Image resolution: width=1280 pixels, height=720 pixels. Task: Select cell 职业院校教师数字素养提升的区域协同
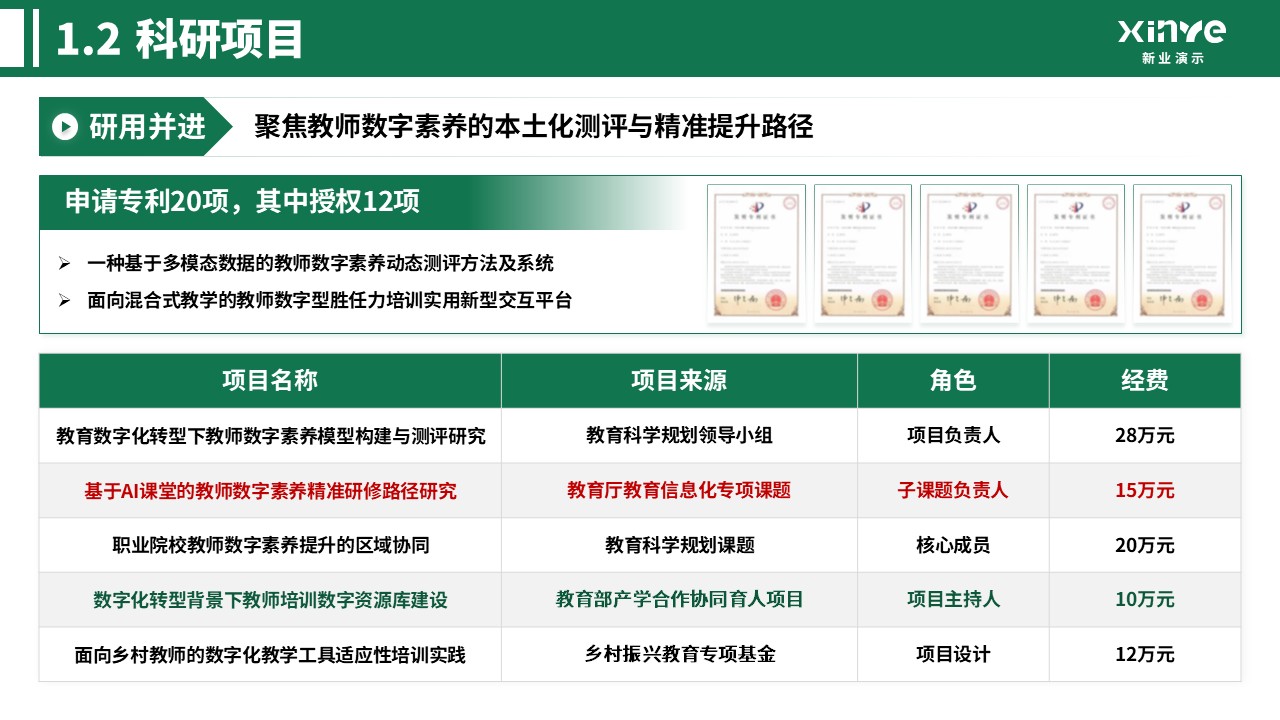pos(270,545)
